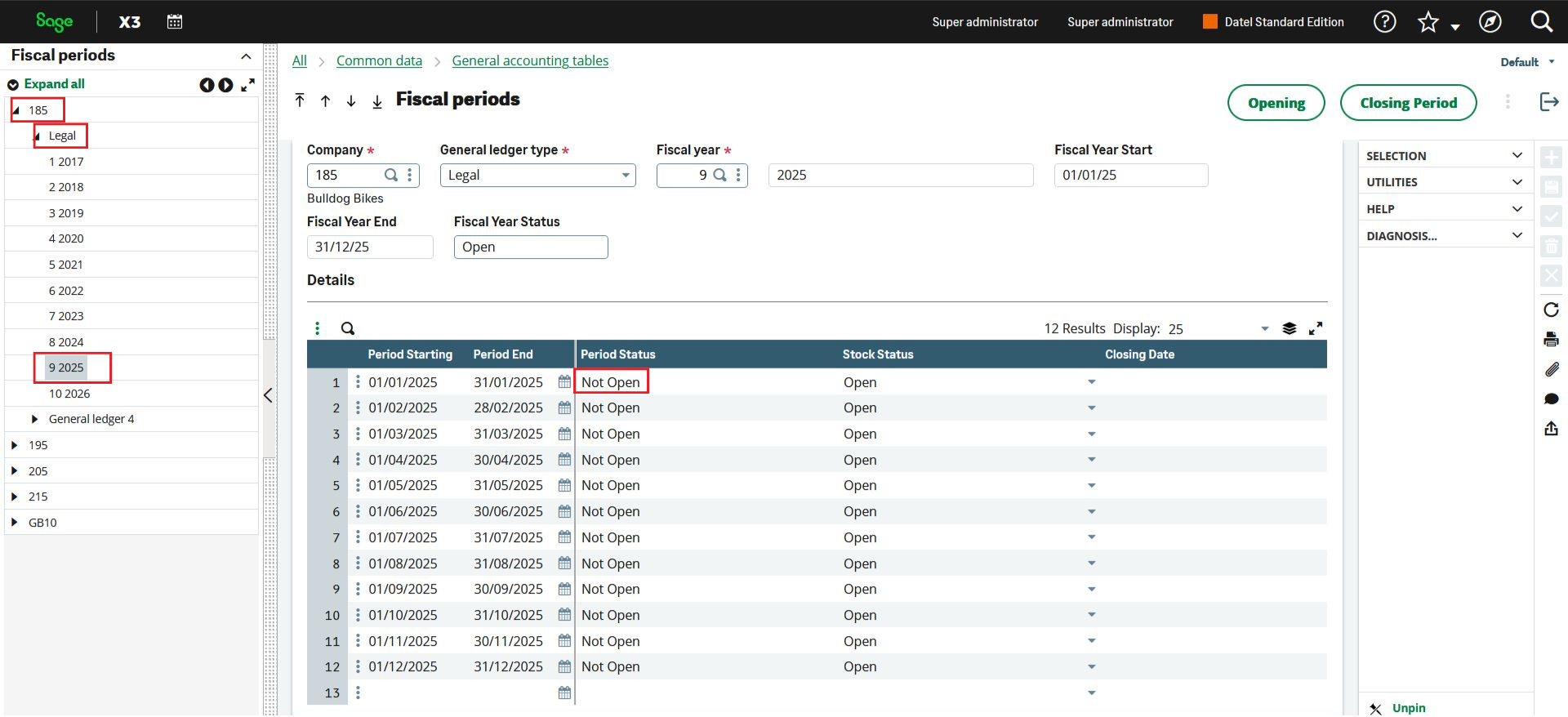Open Stock Status dropdown in row 1

1091,381
